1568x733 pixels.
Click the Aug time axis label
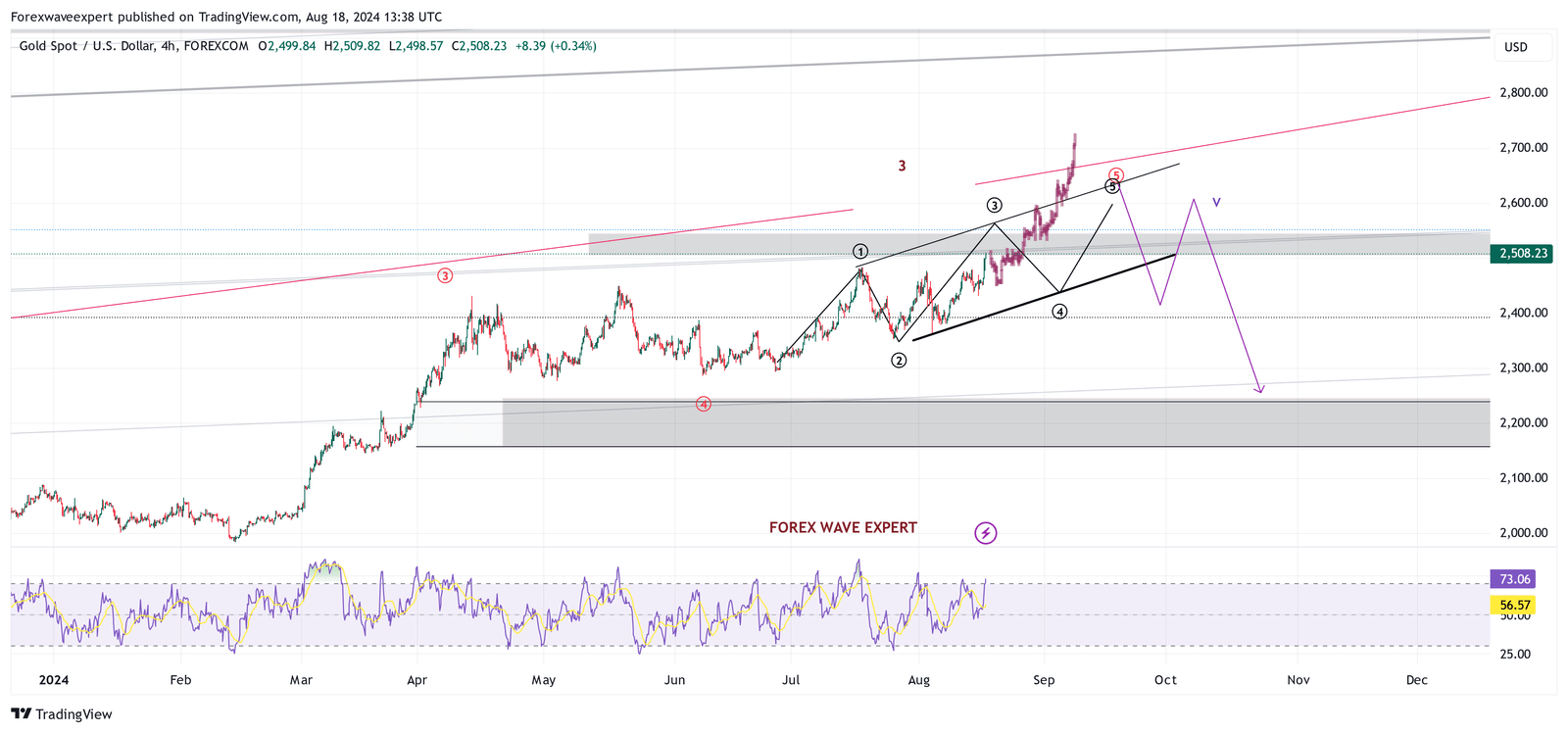click(919, 680)
